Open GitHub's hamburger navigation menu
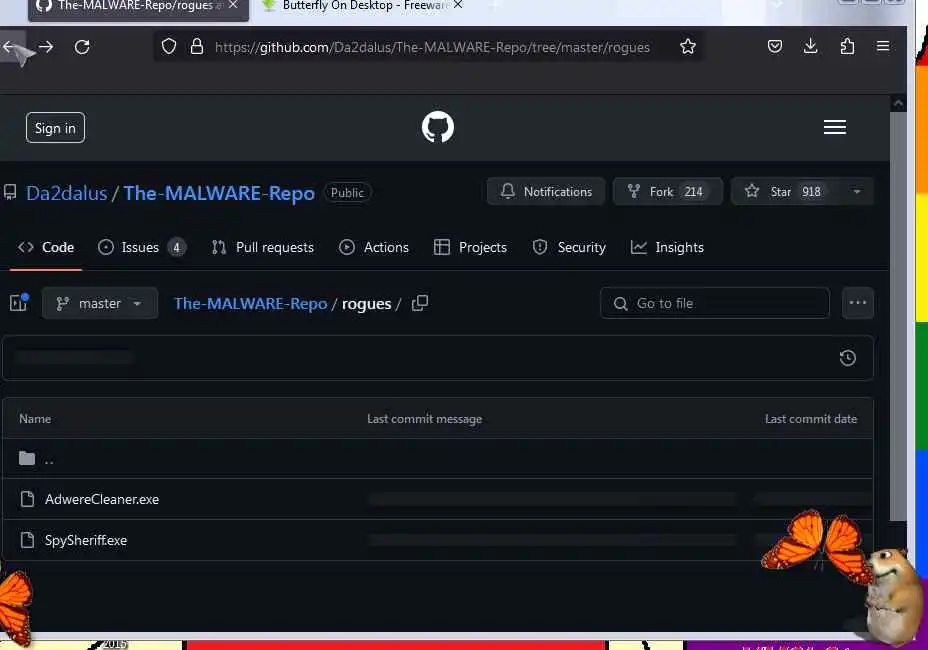This screenshot has width=928, height=650. [x=834, y=127]
